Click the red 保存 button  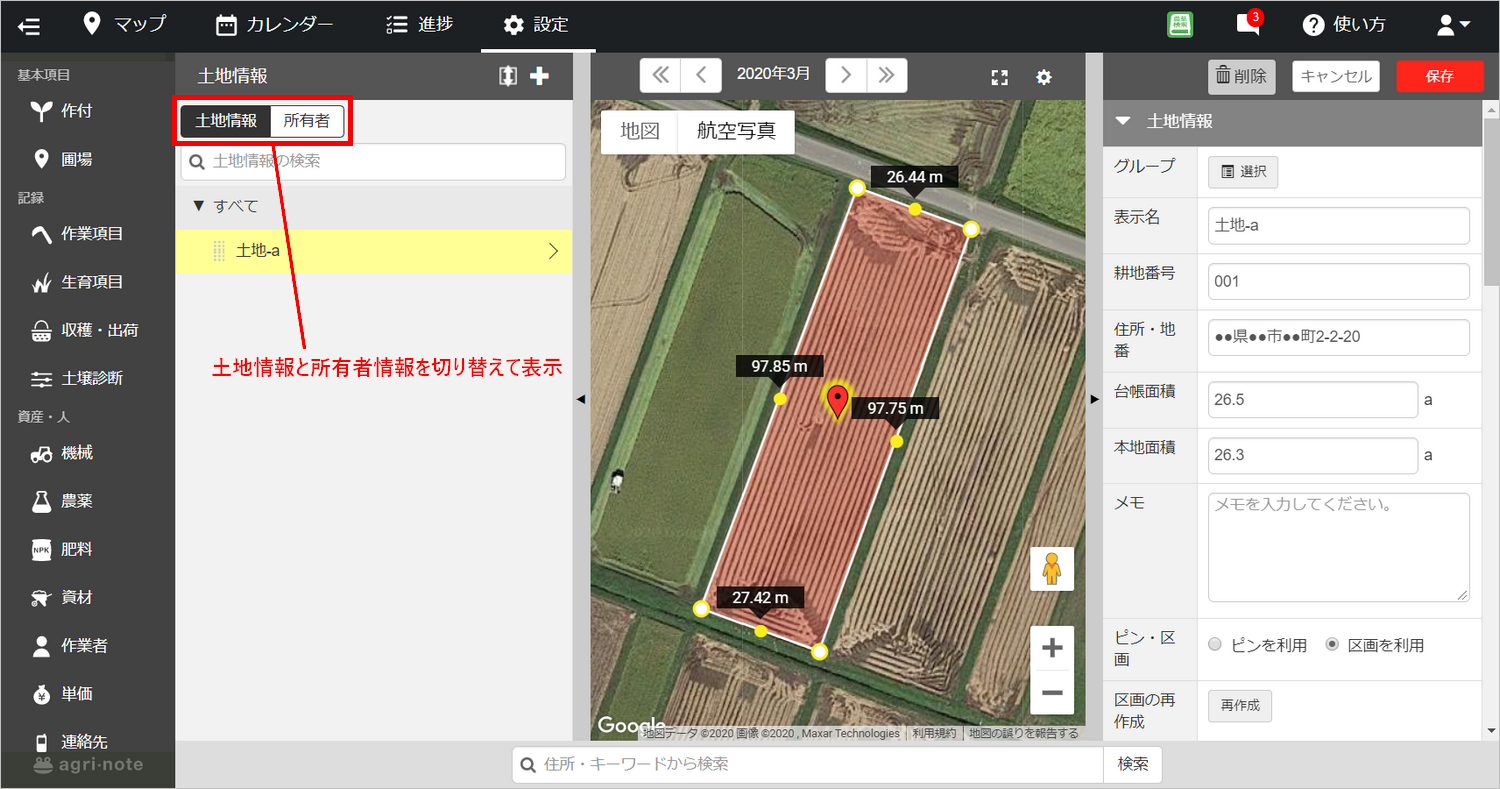1440,76
